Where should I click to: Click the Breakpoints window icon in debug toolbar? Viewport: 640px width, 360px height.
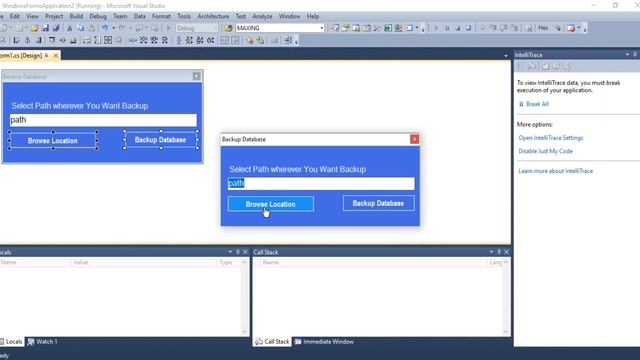(x=571, y=28)
